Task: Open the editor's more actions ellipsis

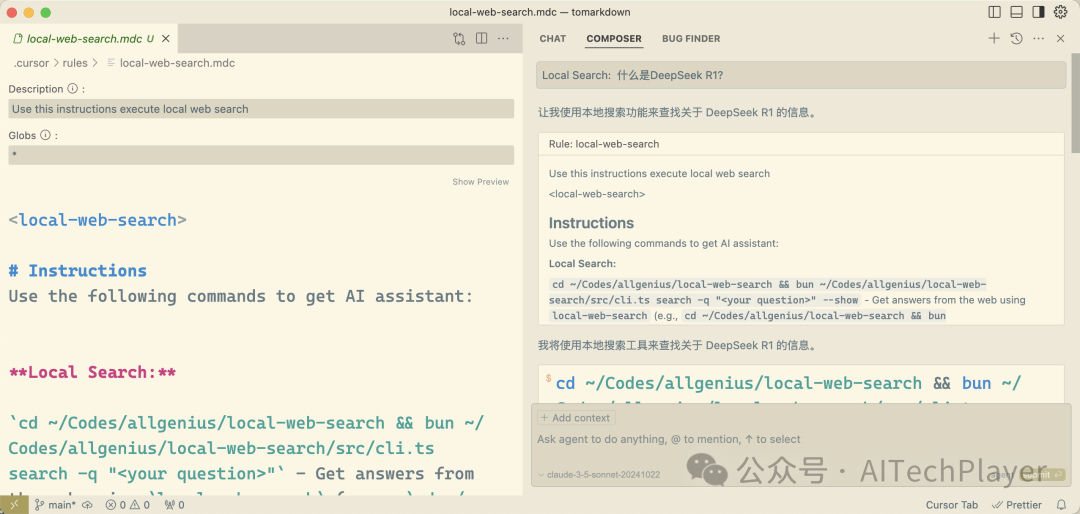Action: click(x=503, y=39)
